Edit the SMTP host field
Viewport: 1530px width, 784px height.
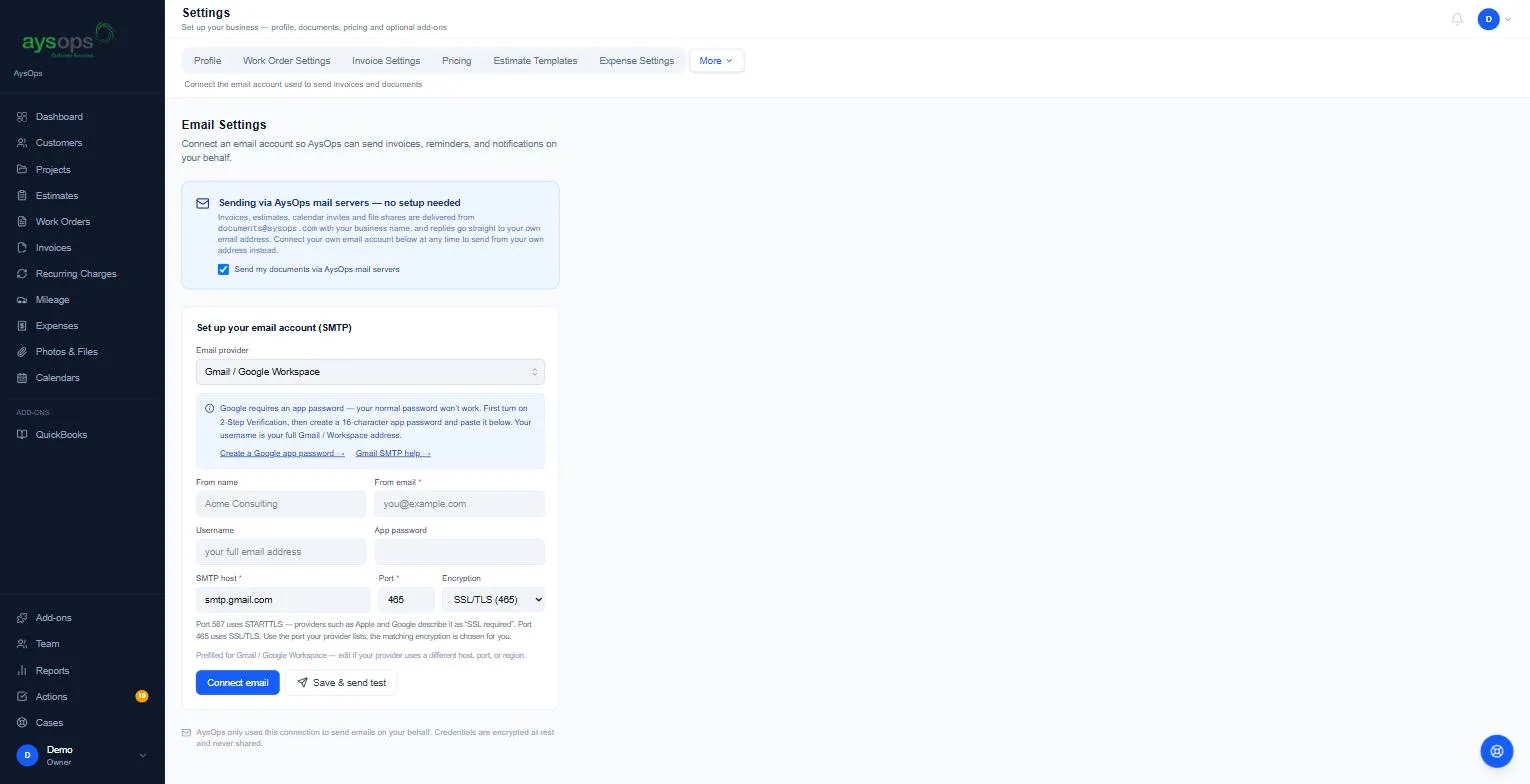tap(283, 600)
